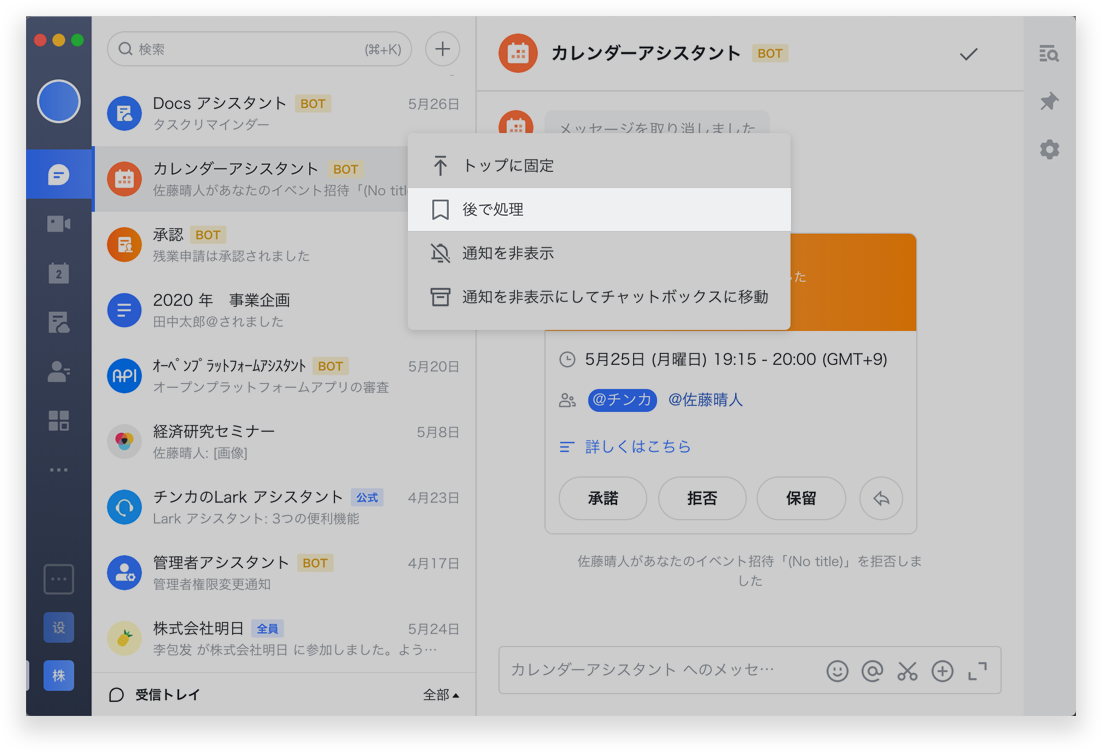Open video meetings from the sidebar

[59, 224]
